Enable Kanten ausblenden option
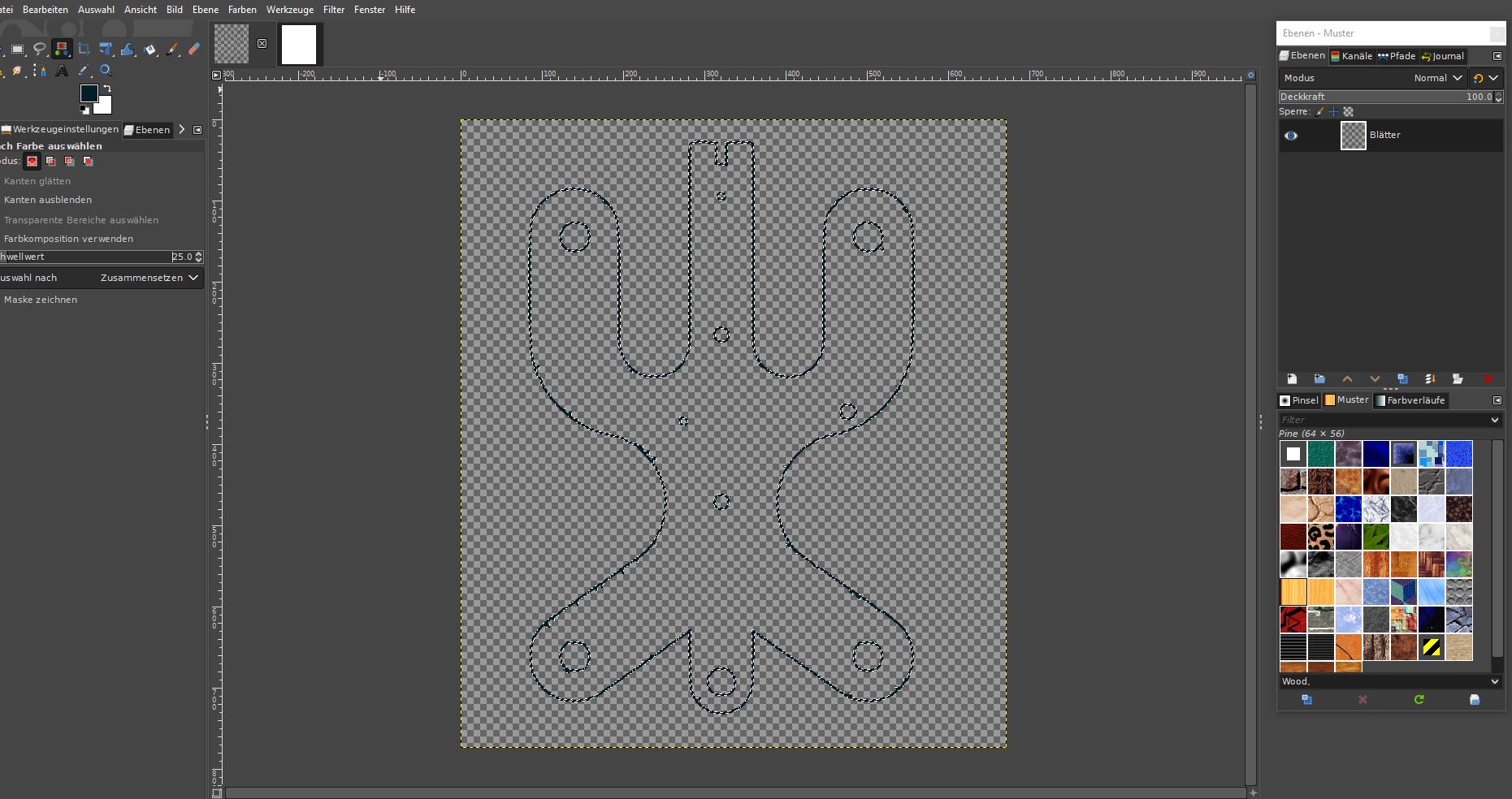The width and height of the screenshot is (1512, 799). pos(48,200)
